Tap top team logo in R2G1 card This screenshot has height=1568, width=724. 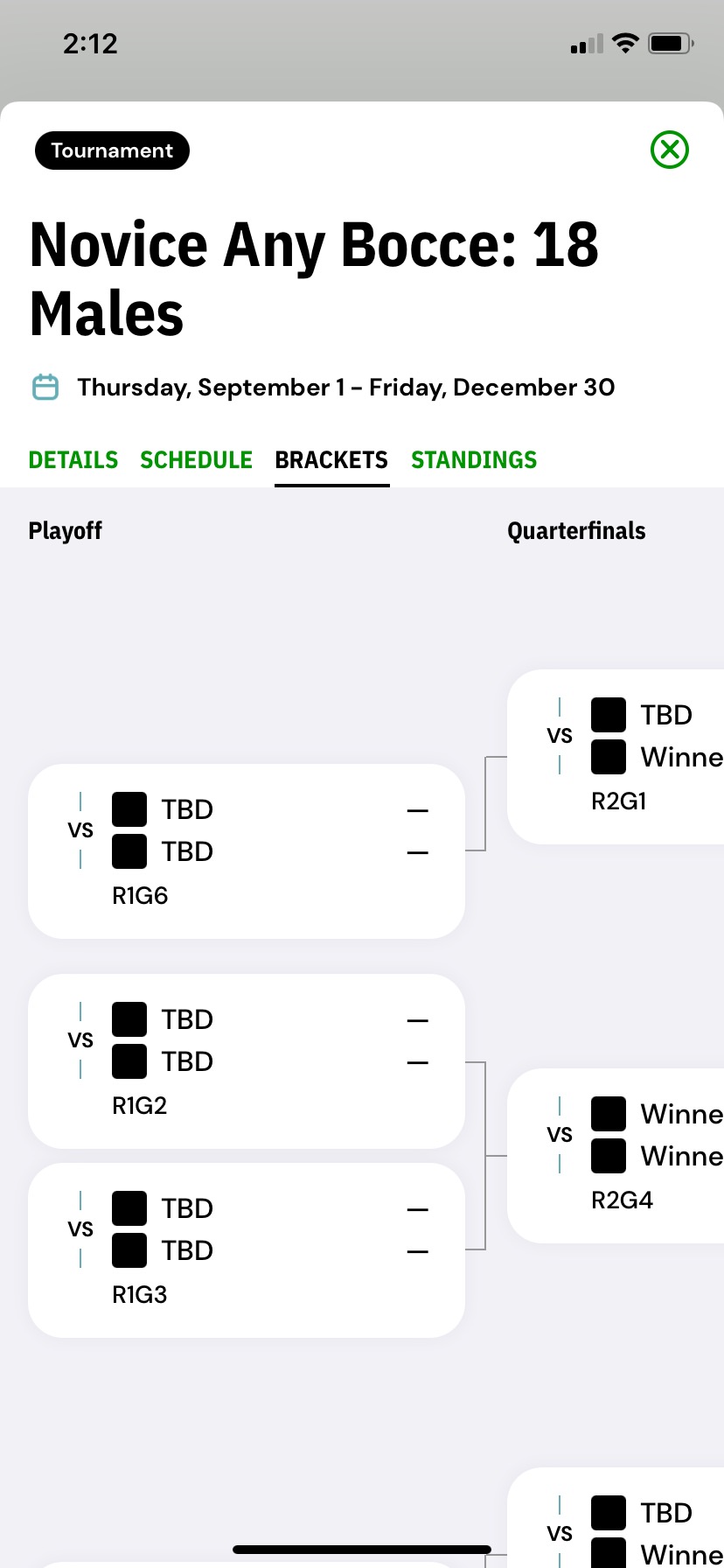609,715
